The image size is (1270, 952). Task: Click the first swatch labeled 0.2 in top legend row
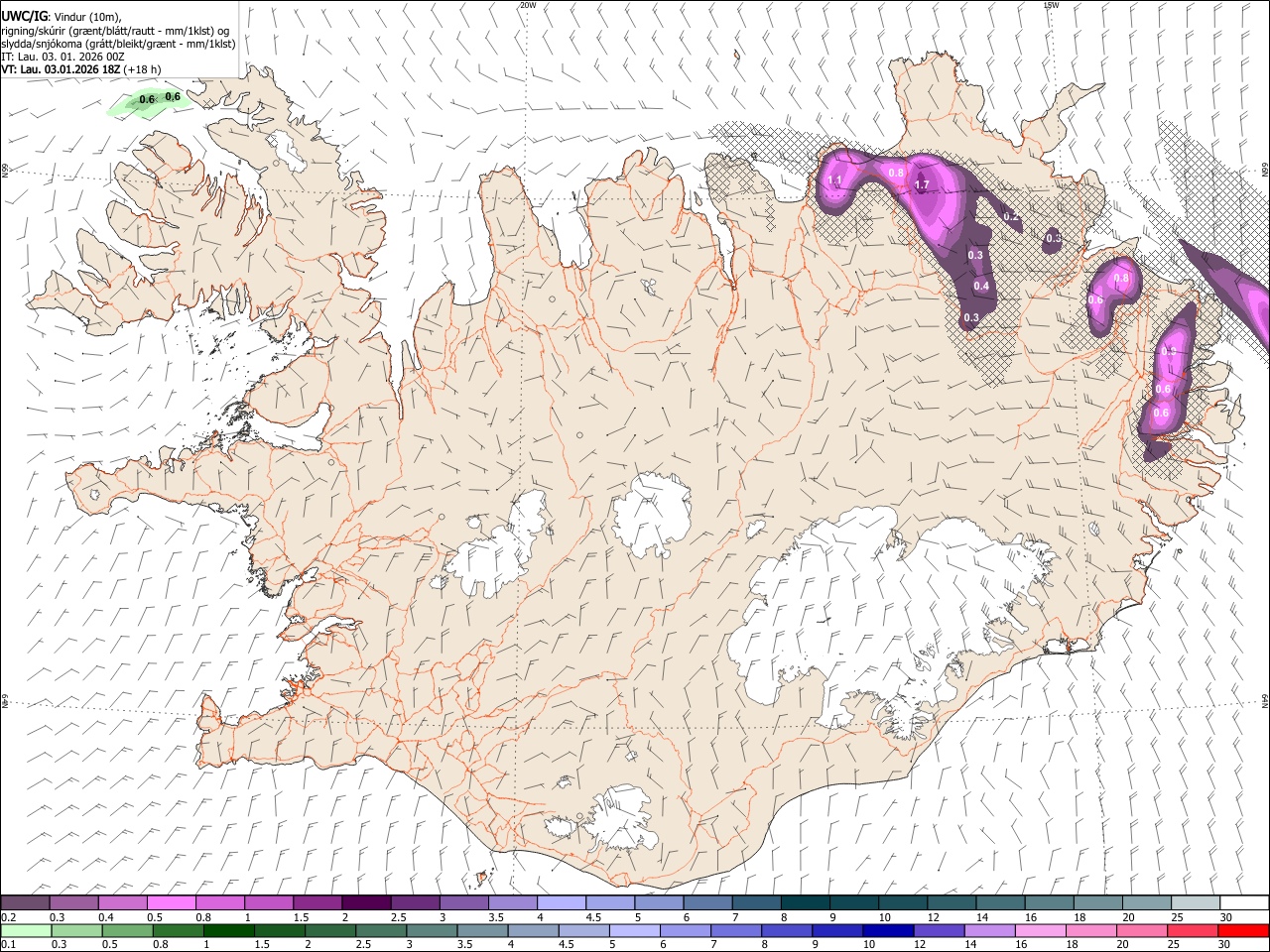click(25, 902)
